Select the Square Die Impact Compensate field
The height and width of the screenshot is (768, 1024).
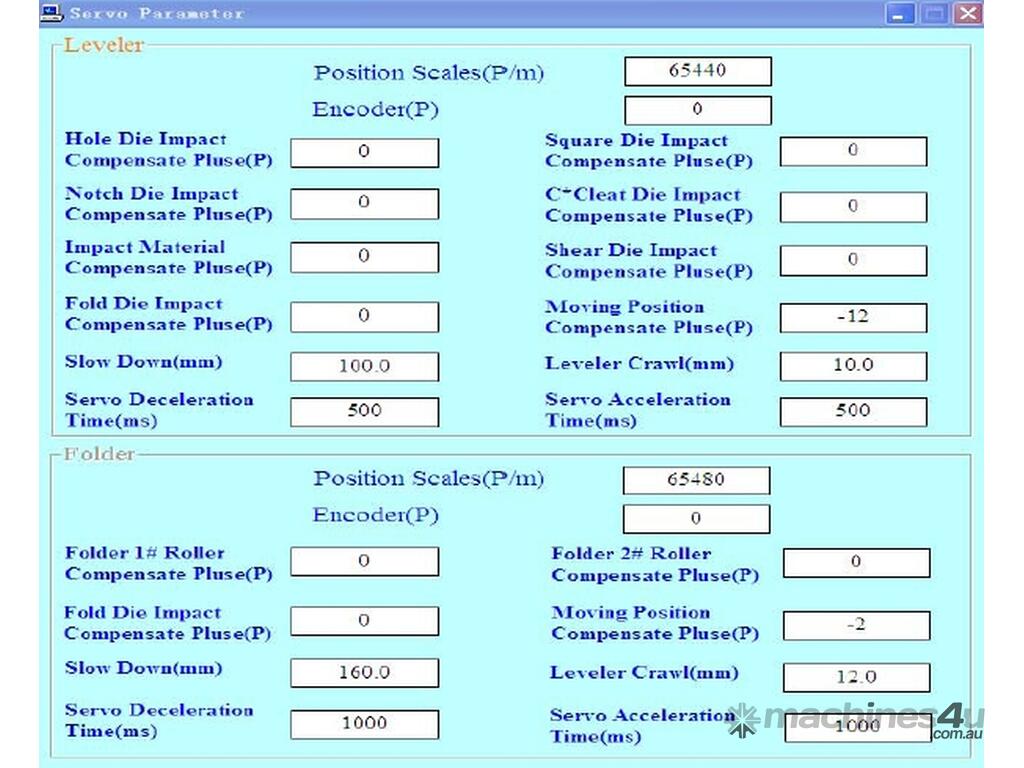click(x=853, y=151)
